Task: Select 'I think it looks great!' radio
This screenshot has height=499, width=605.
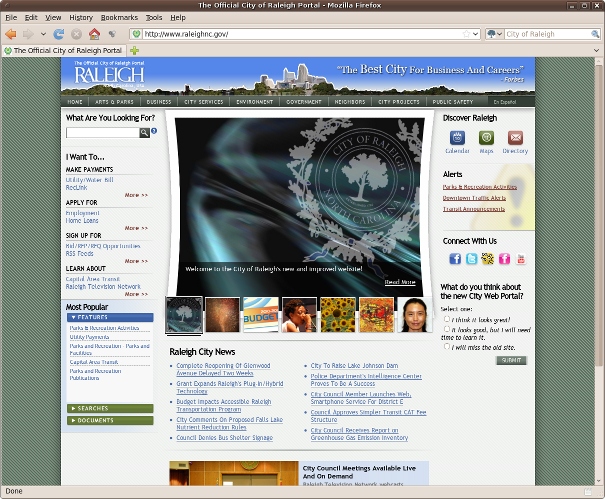Action: coord(446,319)
